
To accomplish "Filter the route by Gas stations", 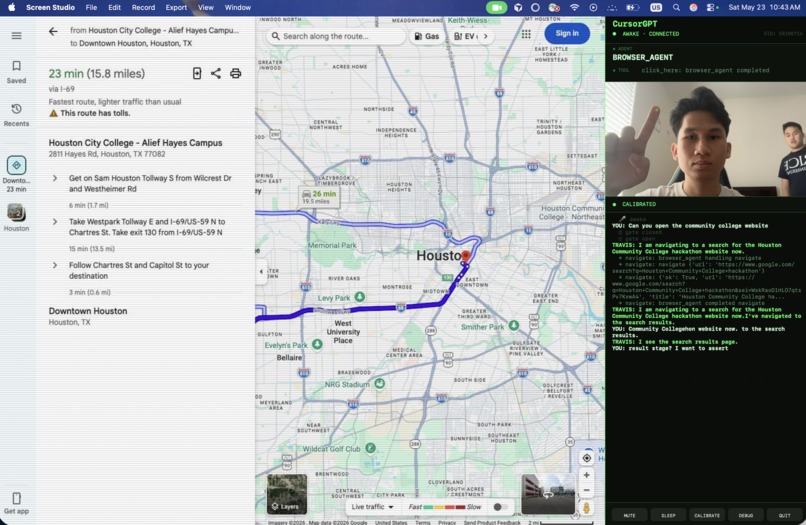I will coord(427,36).
